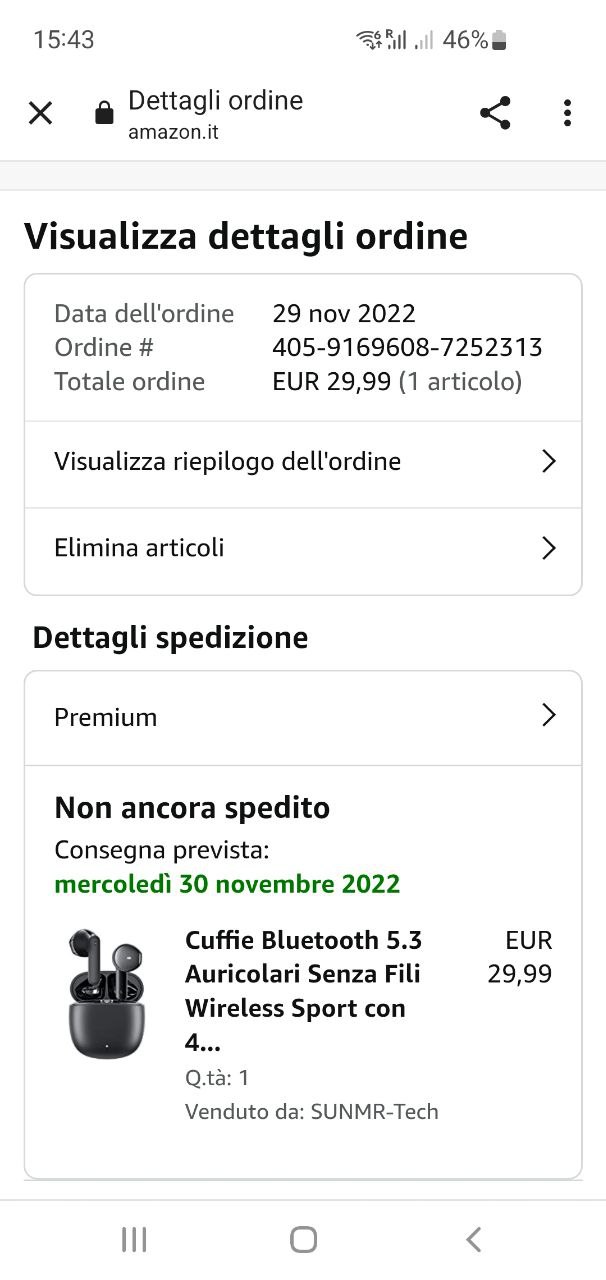The width and height of the screenshot is (606, 1280).
Task: Tap the Android home button
Action: click(x=303, y=1240)
